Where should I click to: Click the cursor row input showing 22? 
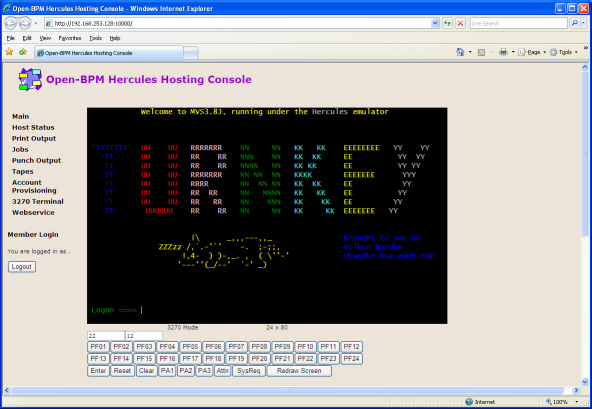[106, 336]
